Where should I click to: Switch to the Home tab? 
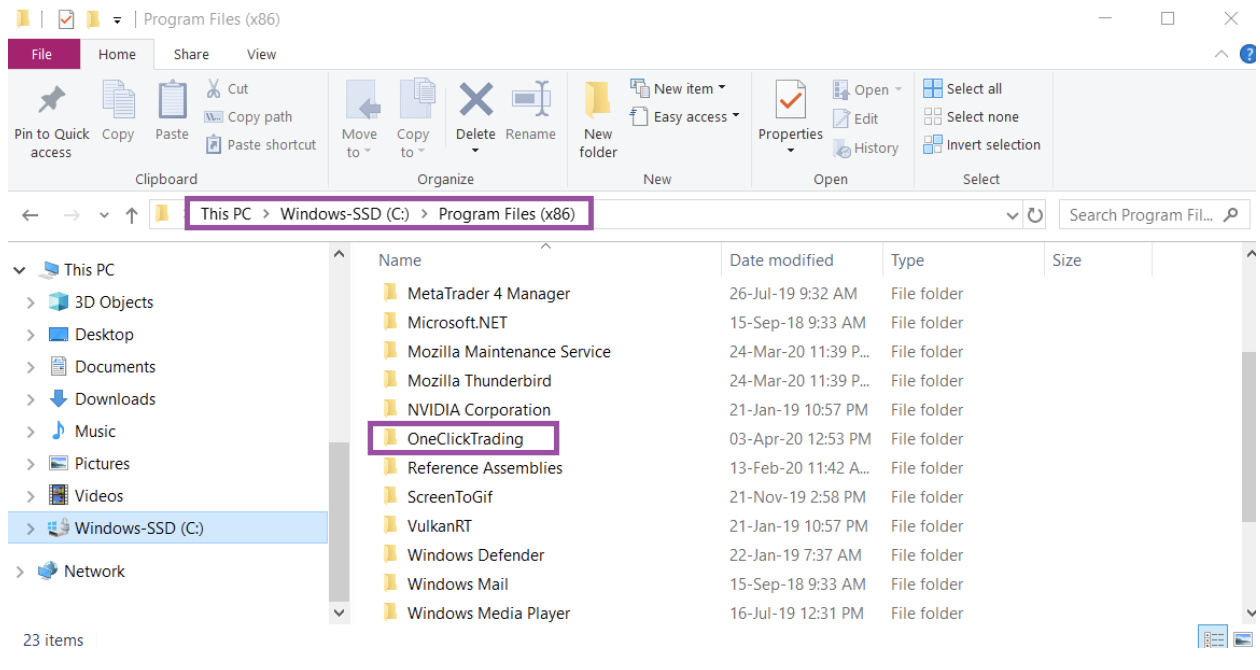point(117,55)
